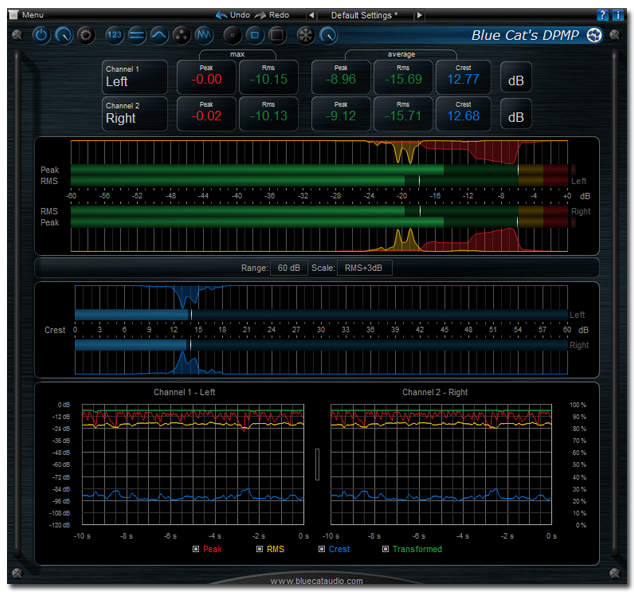634x595 pixels.
Task: Toggle the RMS curve checkbox
Action: tap(260, 549)
